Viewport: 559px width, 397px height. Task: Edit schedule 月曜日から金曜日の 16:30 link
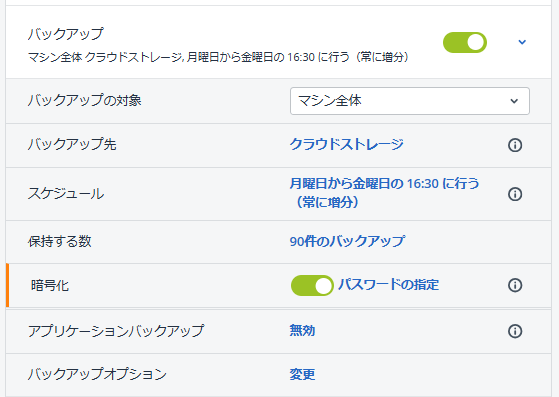click(384, 193)
